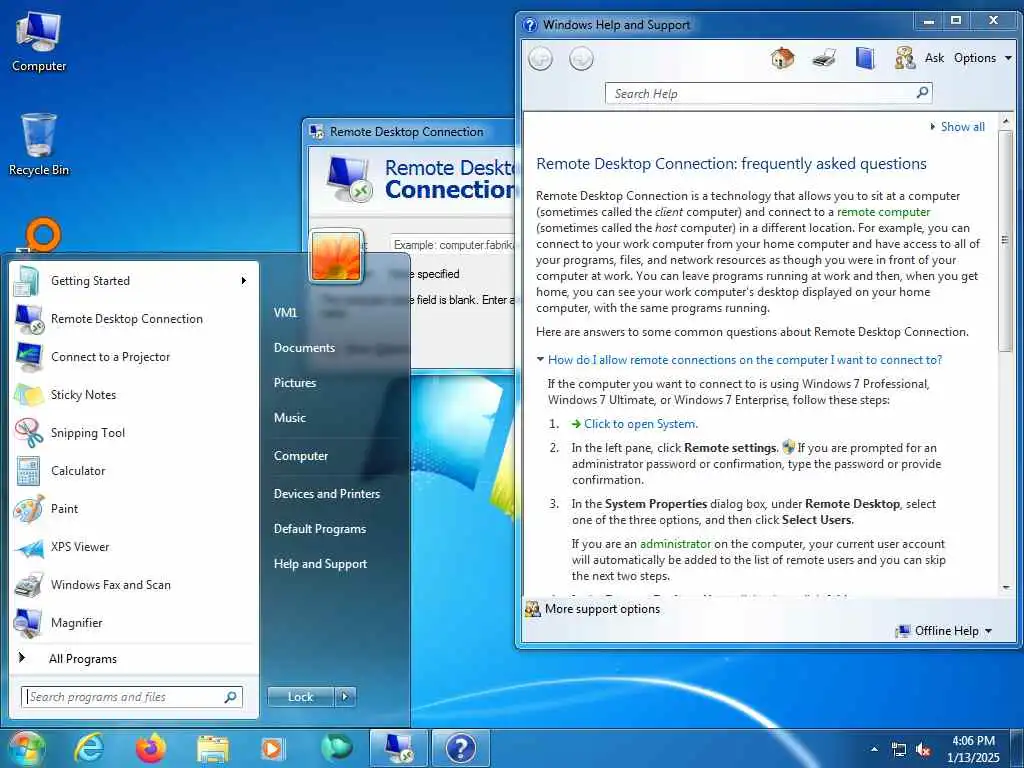Expand Getting Started submenu arrow
This screenshot has width=1024, height=768.
coord(244,281)
